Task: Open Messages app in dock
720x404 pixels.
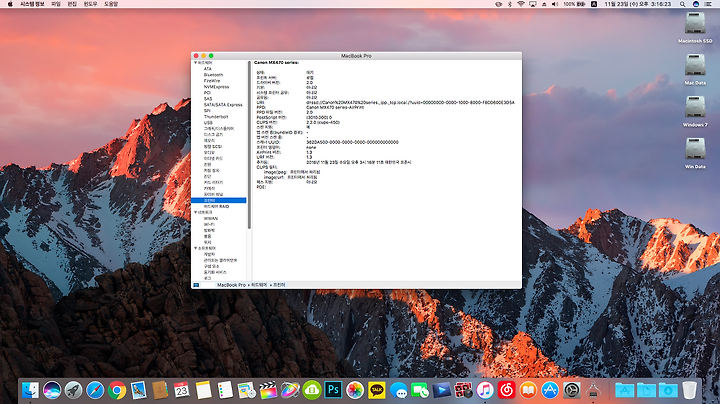Action: (x=398, y=390)
